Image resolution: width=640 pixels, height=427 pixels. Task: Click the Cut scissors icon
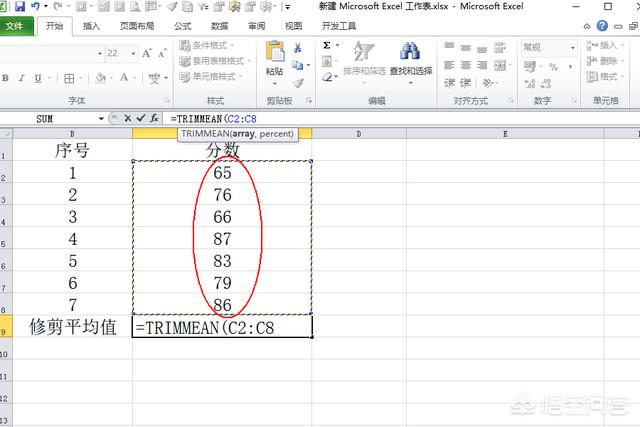298,48
